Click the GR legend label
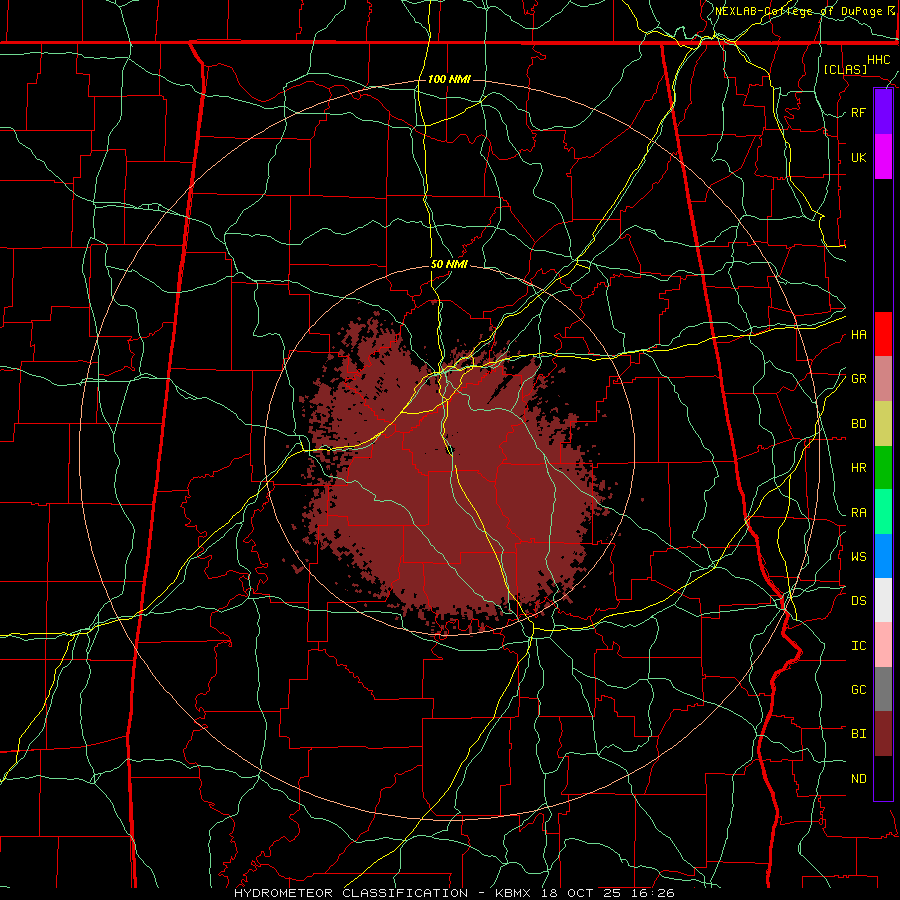This screenshot has height=900, width=900. 859,379
